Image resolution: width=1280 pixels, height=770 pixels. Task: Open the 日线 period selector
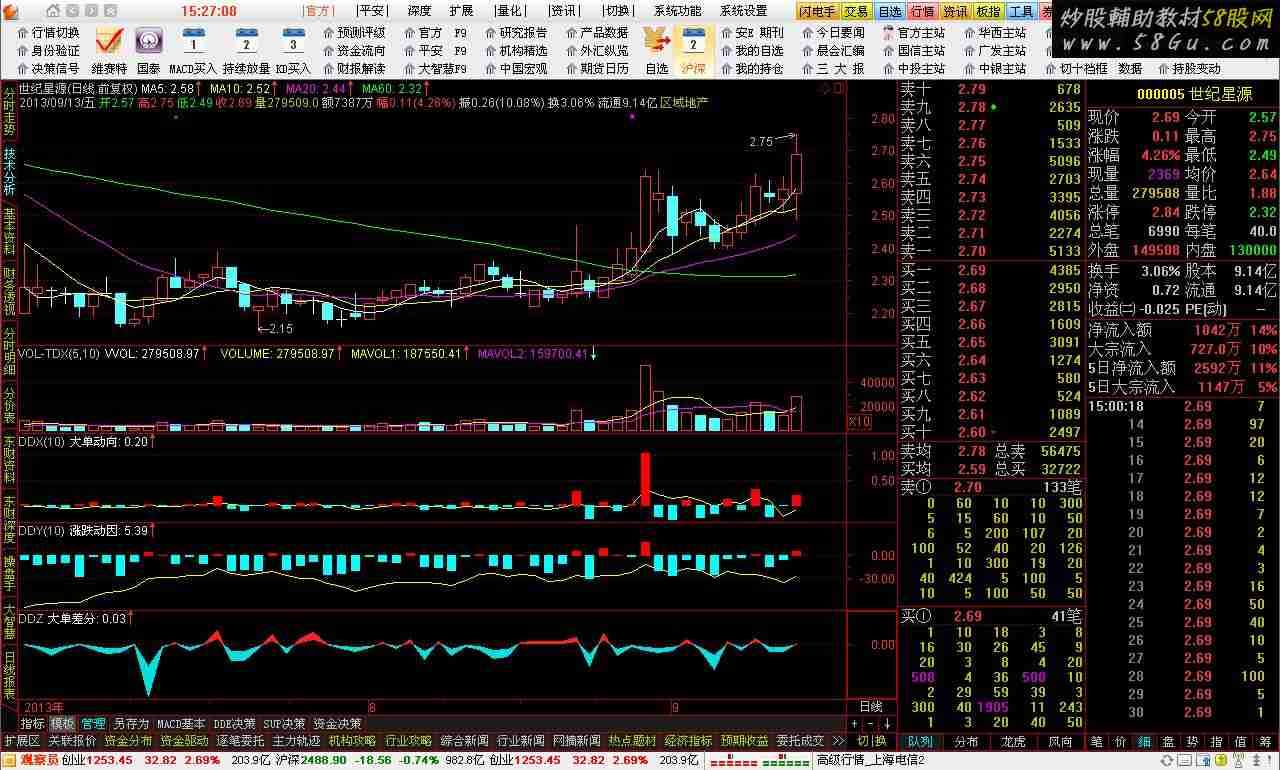click(870, 706)
